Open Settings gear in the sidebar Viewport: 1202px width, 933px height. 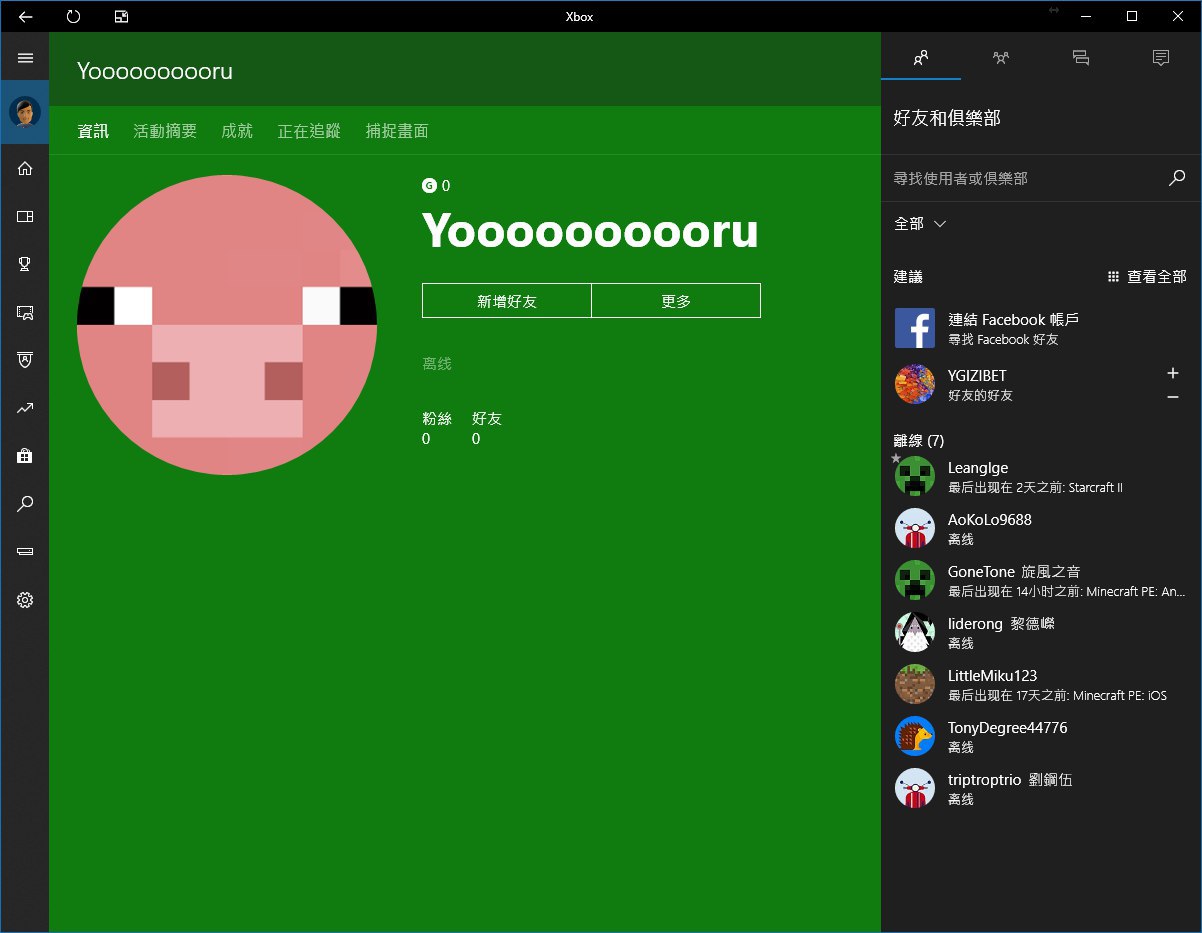click(x=25, y=600)
